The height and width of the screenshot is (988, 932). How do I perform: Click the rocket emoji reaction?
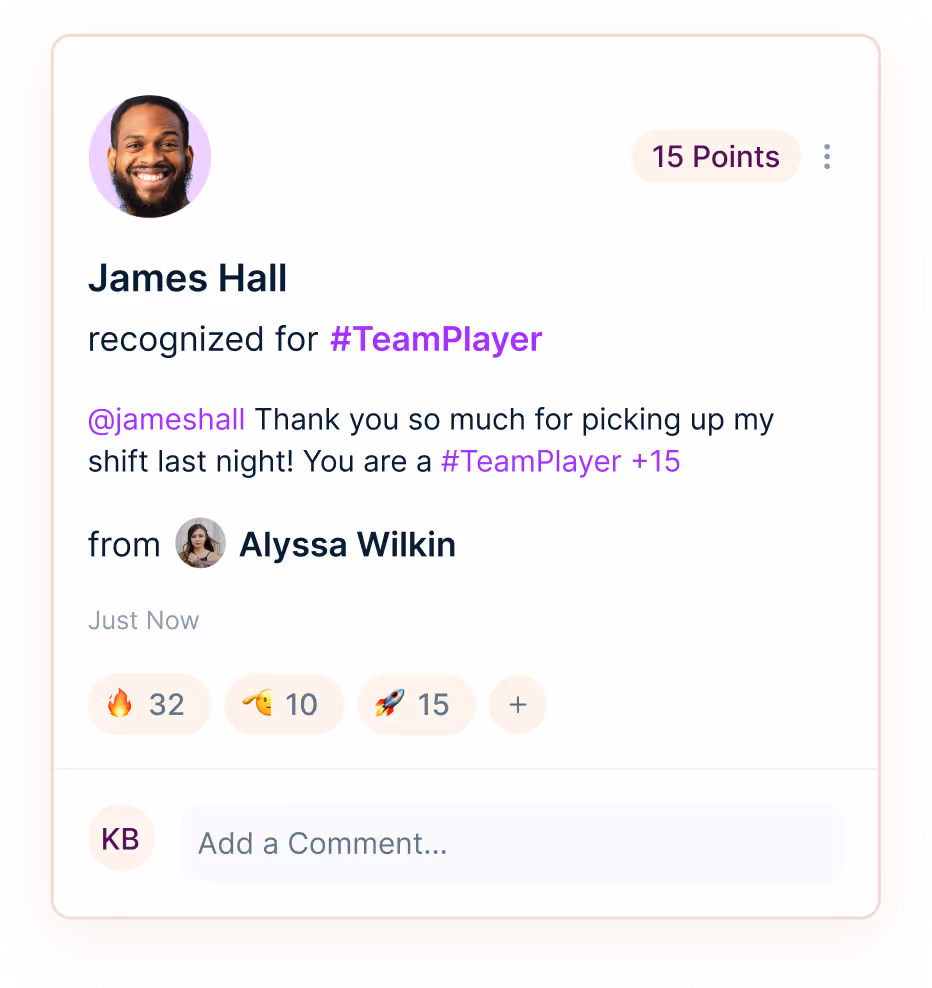point(390,703)
